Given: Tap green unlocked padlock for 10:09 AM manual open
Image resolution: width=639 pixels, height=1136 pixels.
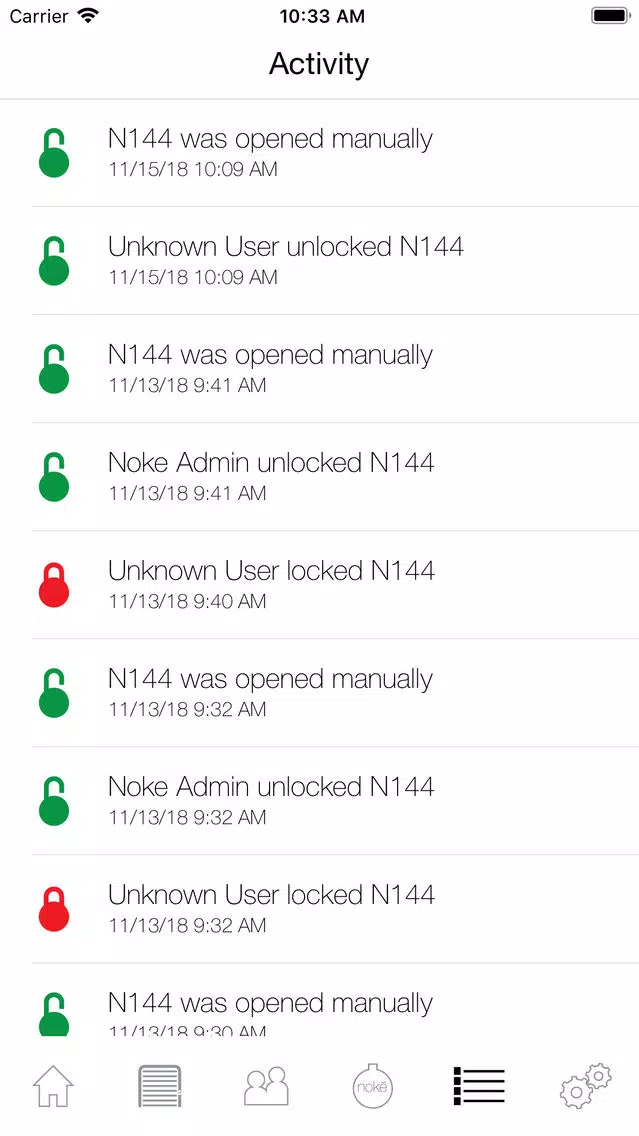Looking at the screenshot, I should click(x=54, y=153).
